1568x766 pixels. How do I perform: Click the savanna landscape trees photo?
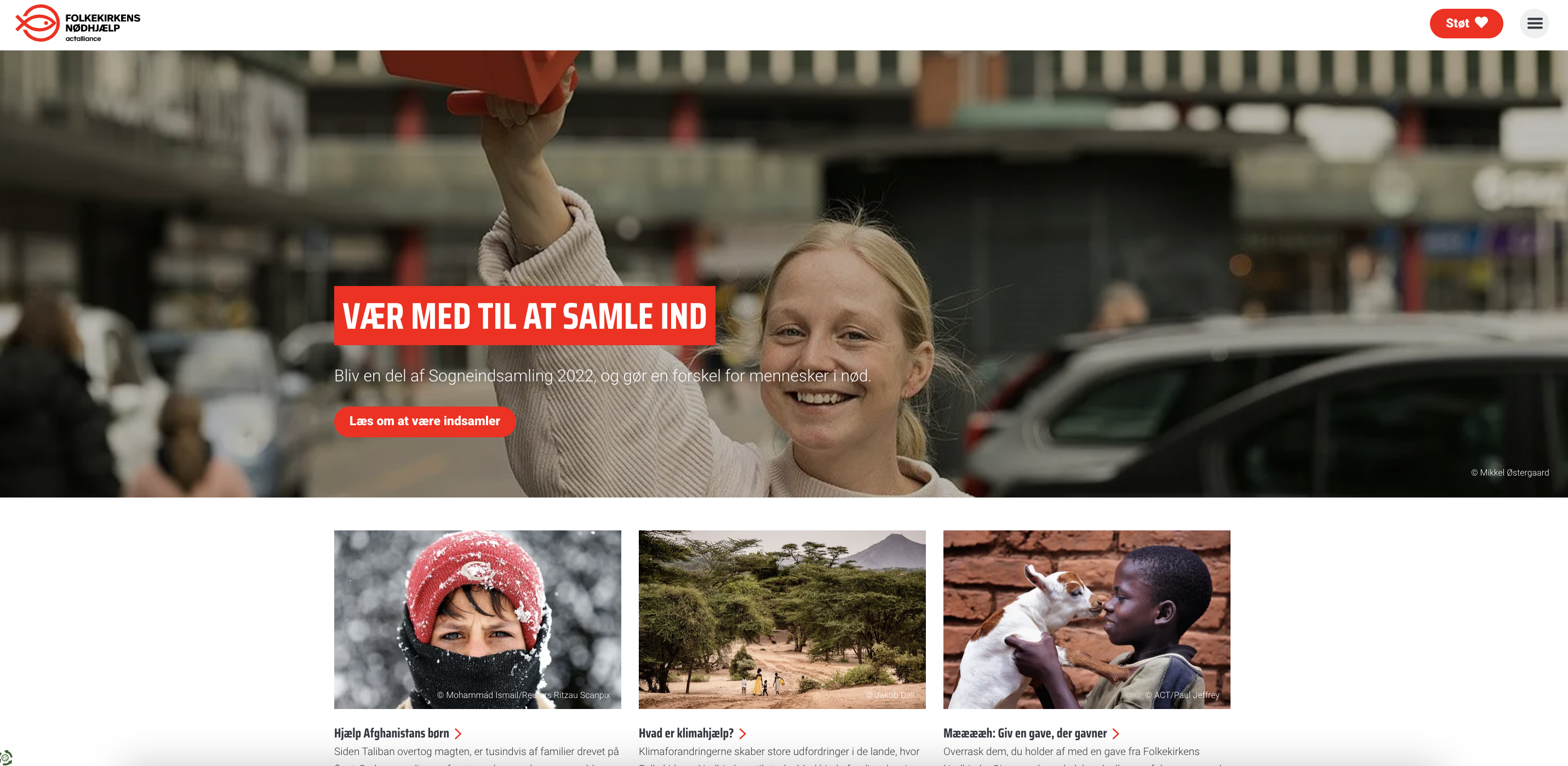tap(782, 619)
